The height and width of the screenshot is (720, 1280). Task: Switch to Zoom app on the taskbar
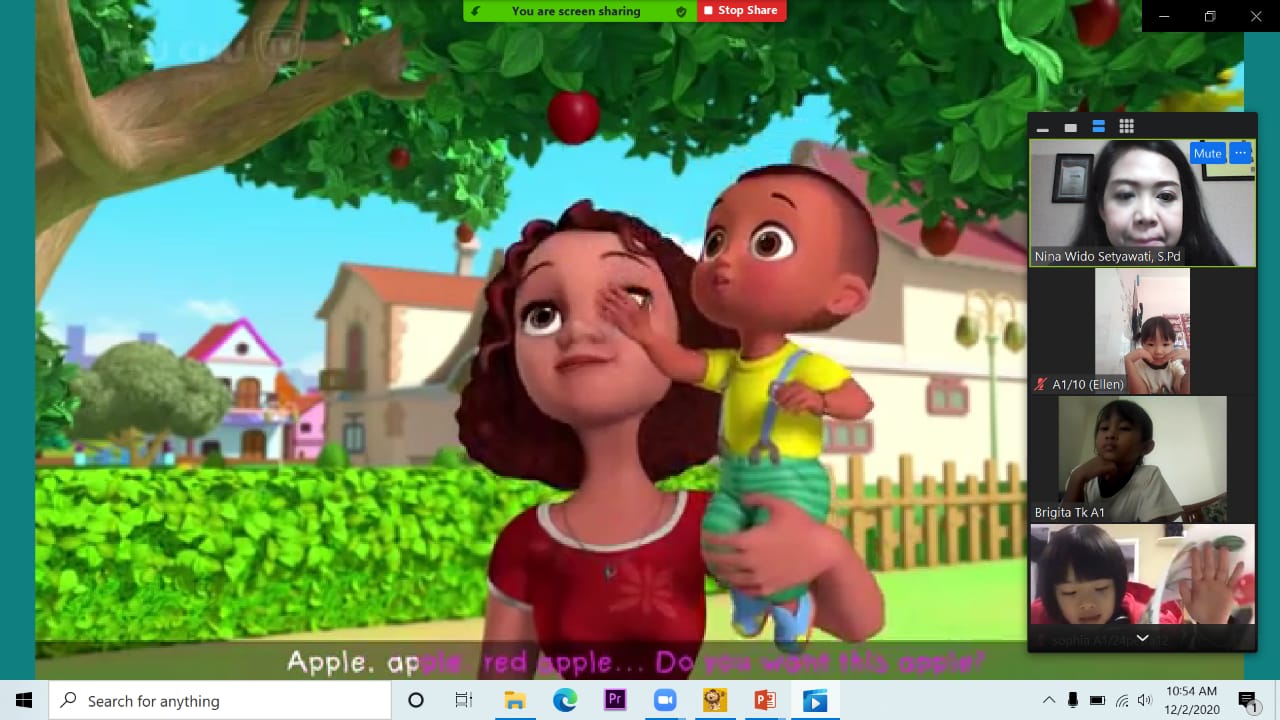(665, 700)
